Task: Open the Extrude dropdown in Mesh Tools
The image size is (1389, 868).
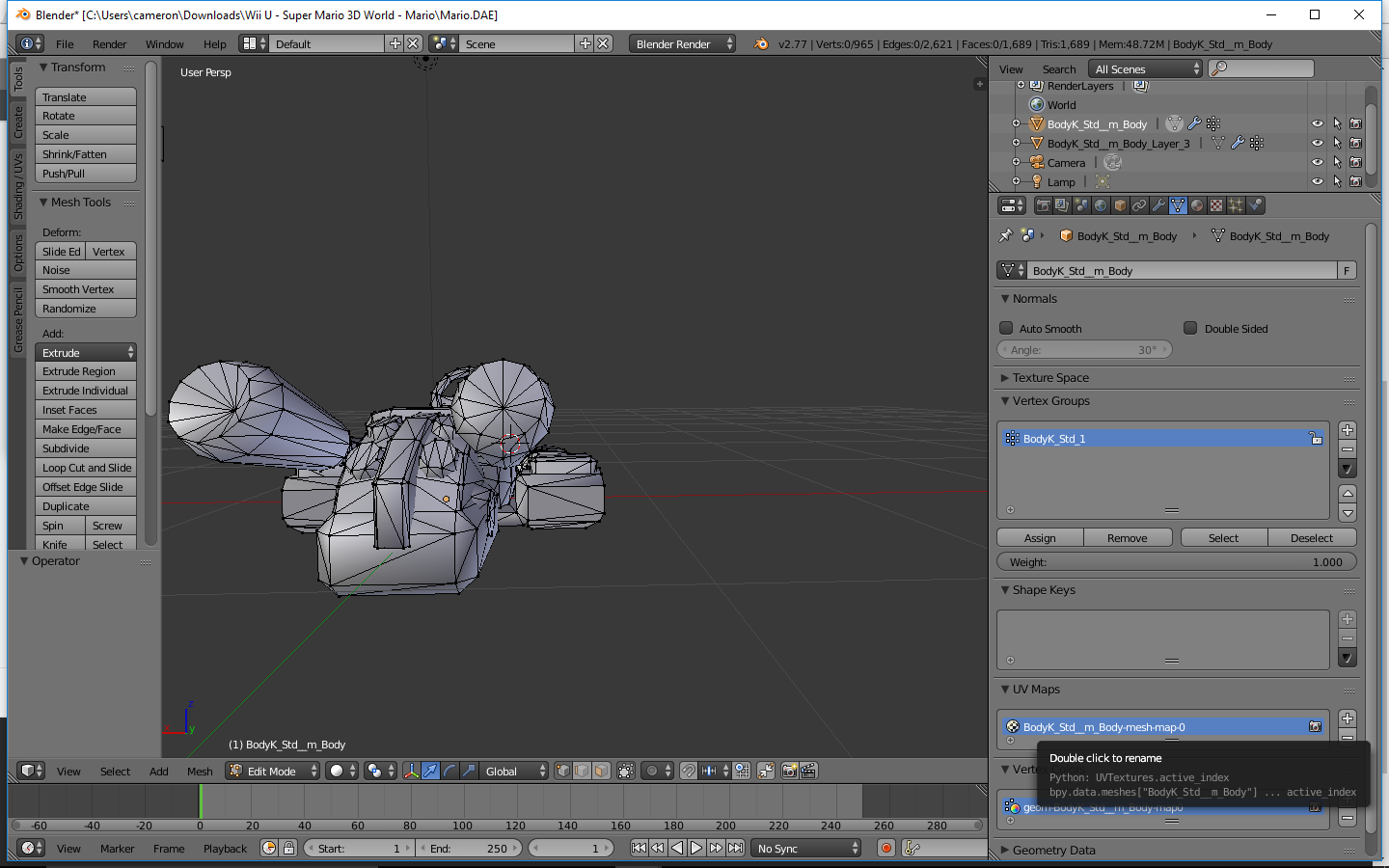Action: (x=86, y=352)
